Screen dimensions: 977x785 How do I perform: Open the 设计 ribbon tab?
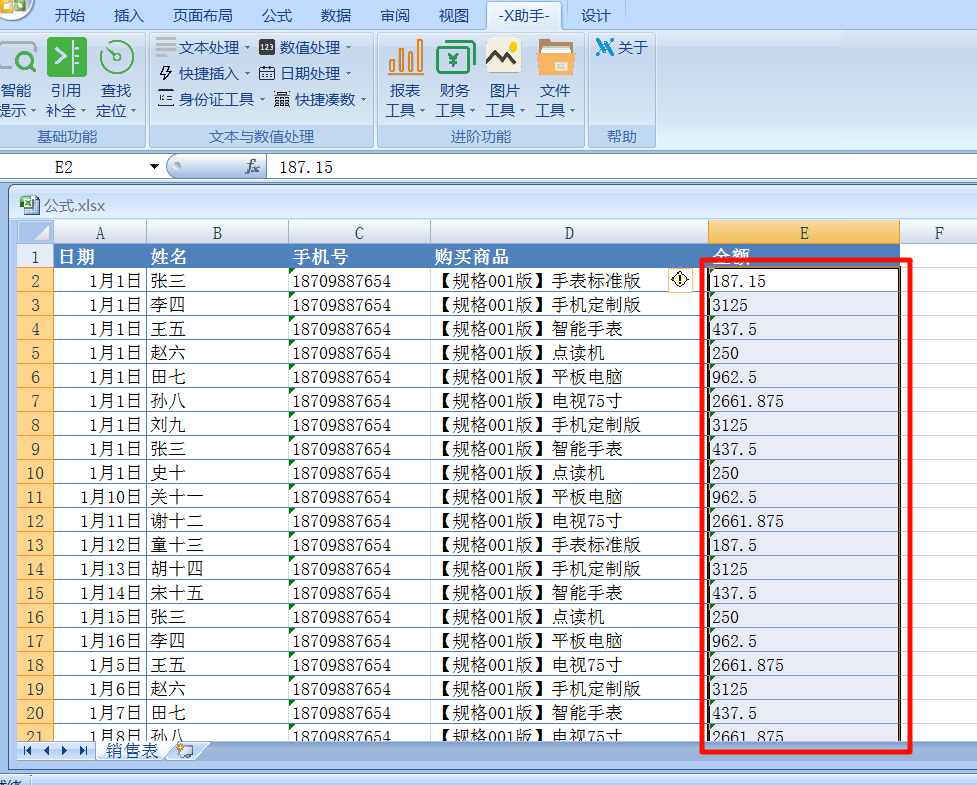tap(596, 15)
